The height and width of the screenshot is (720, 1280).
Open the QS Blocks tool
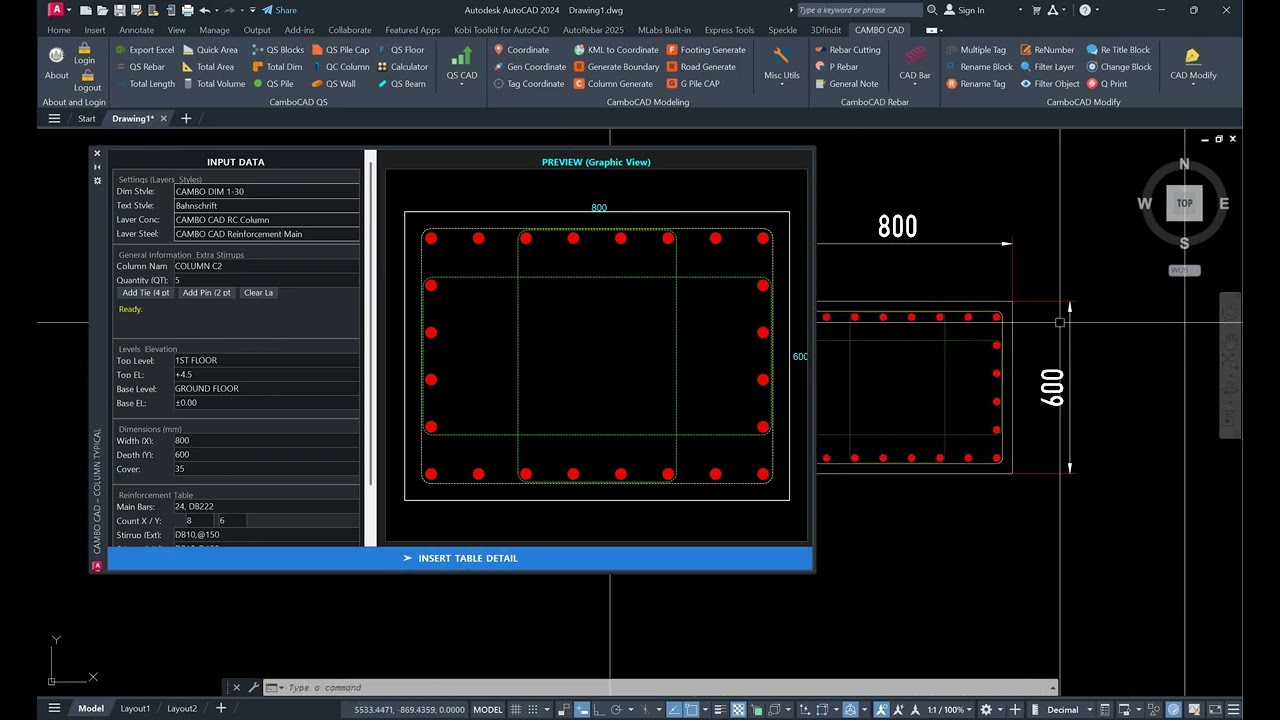click(278, 50)
